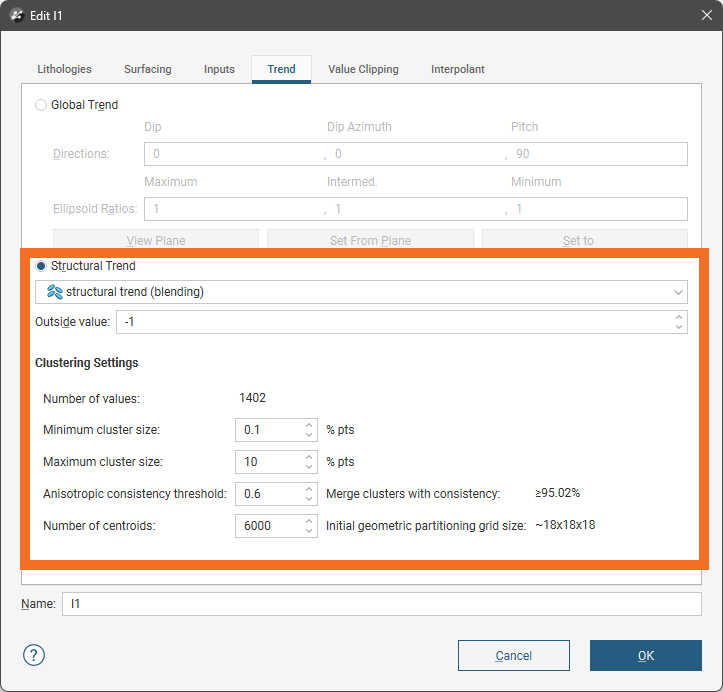
Task: Open the structural trend dropdown list
Action: [x=679, y=292]
